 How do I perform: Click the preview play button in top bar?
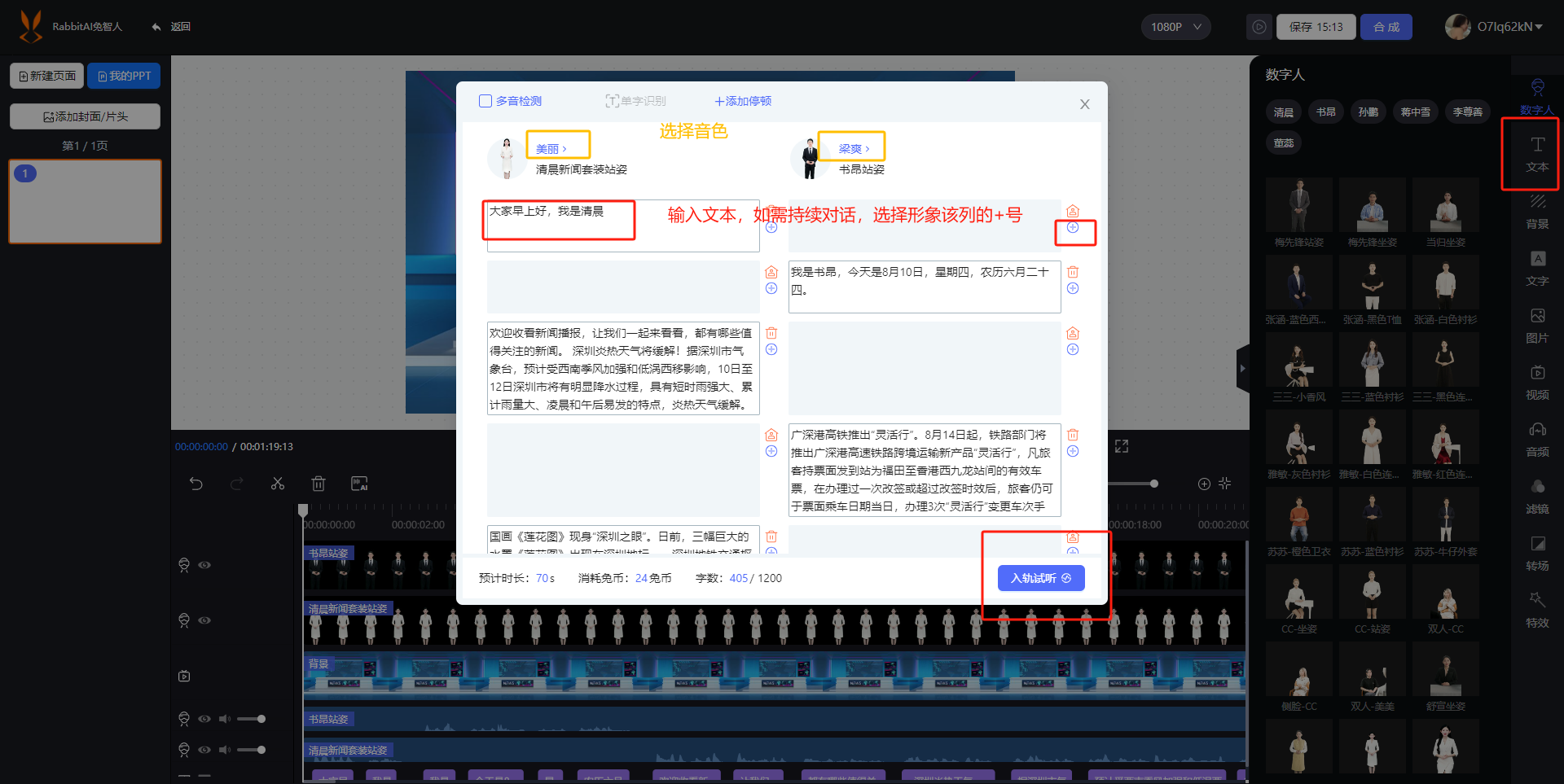pyautogui.click(x=1259, y=27)
